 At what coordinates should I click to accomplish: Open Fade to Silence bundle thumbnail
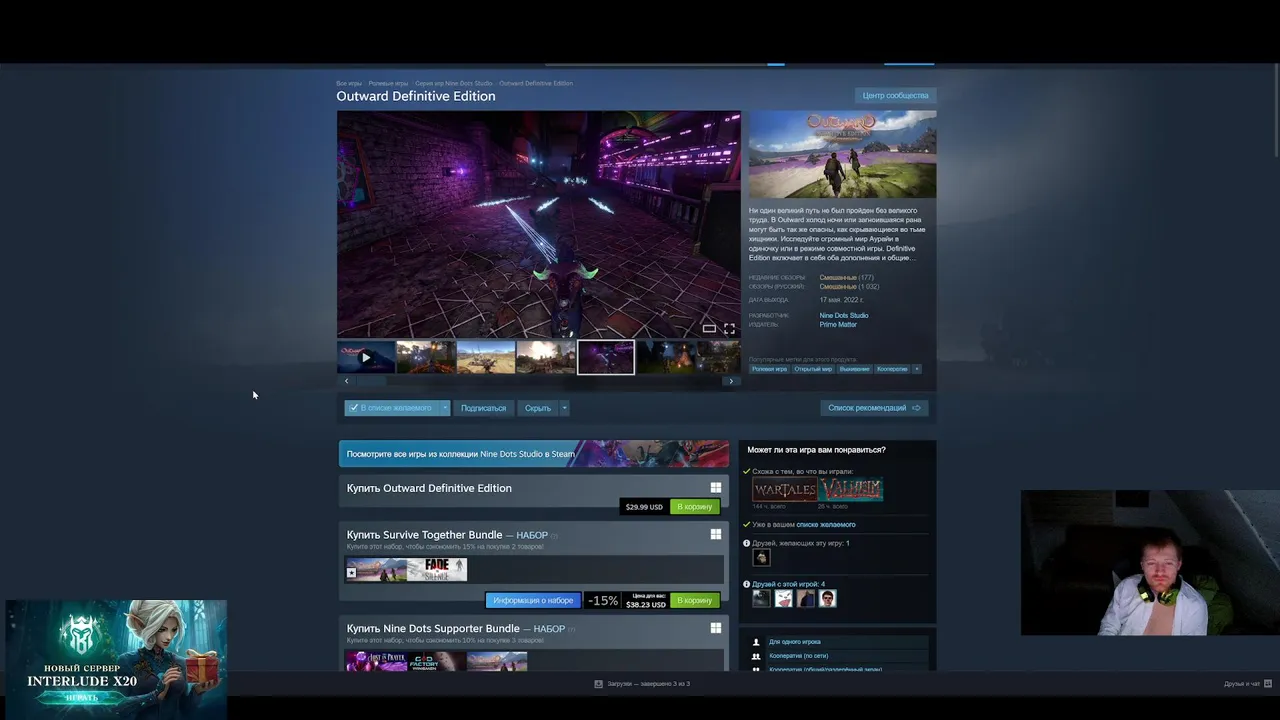437,570
